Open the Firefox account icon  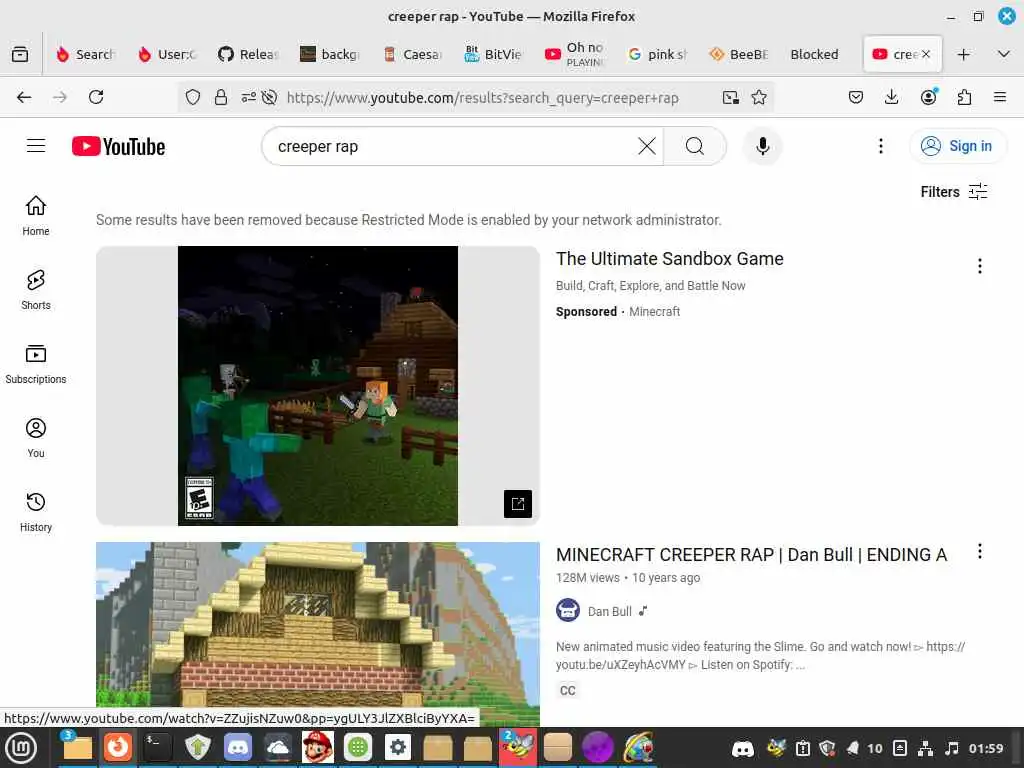928,97
